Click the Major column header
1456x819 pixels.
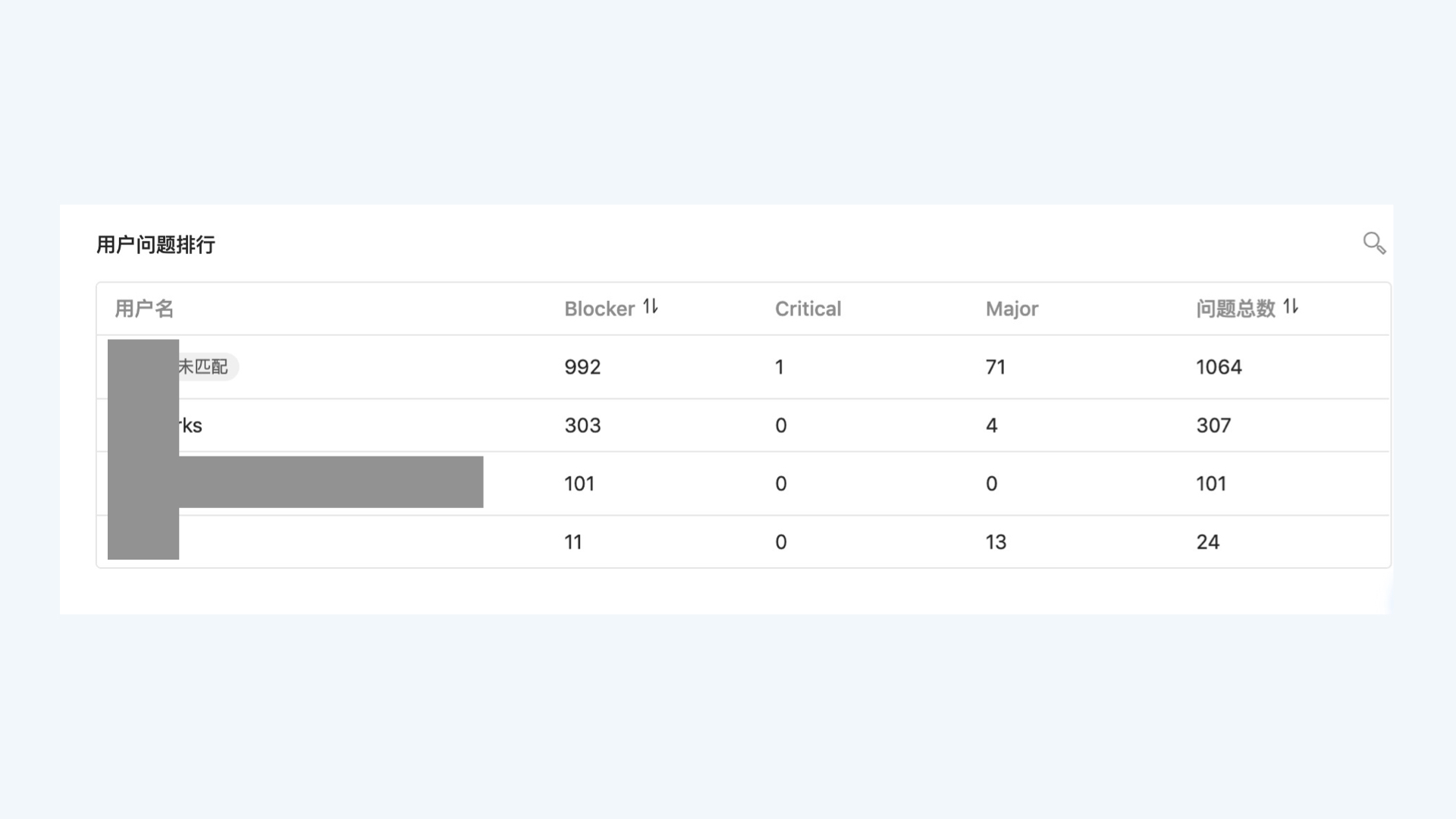click(x=1012, y=309)
